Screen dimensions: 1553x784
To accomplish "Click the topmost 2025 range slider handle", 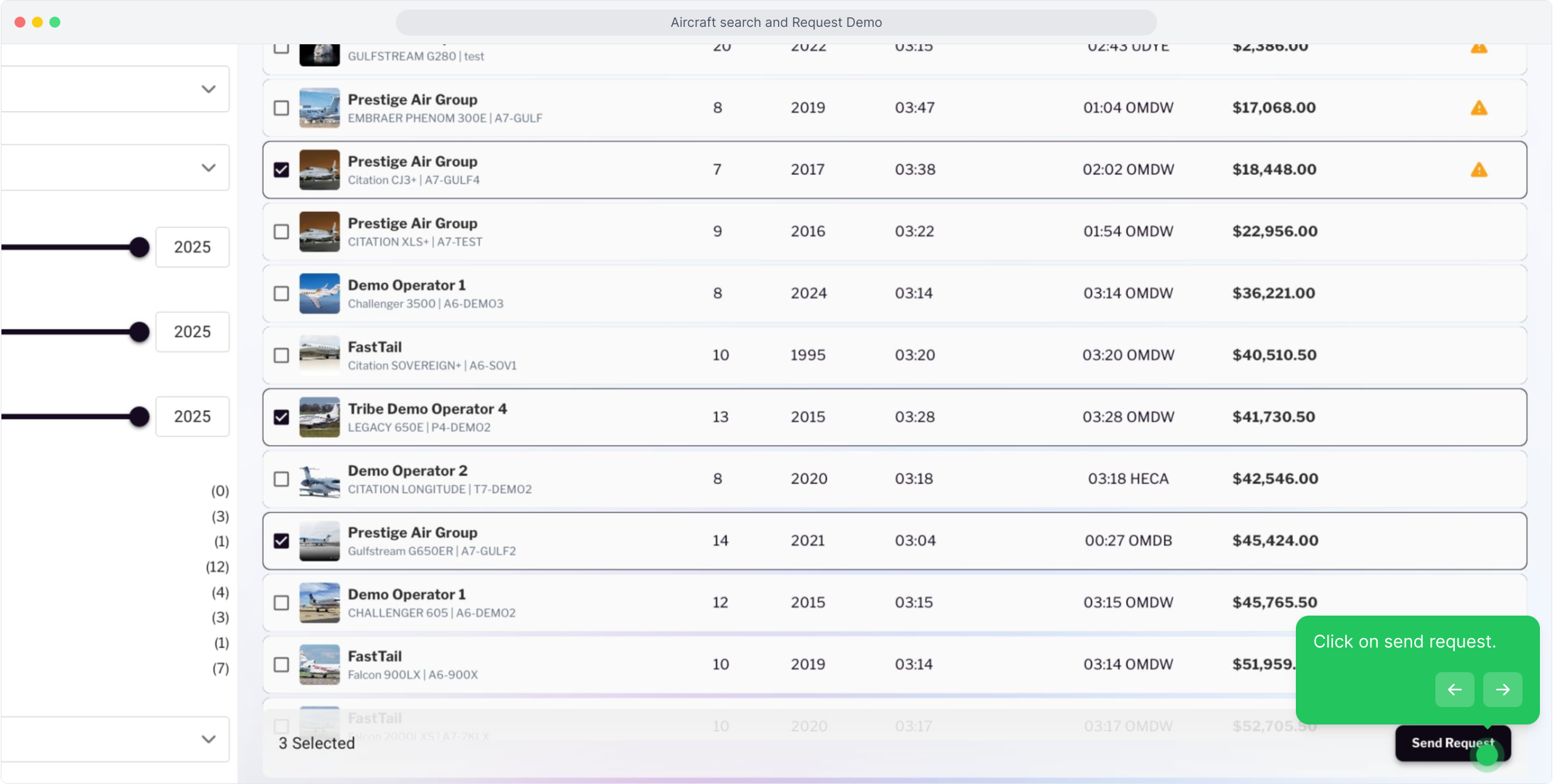I will coord(139,247).
